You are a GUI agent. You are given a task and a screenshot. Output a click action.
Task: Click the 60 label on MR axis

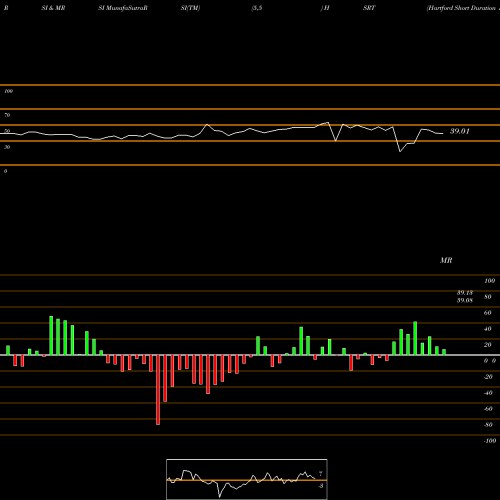tap(488, 313)
